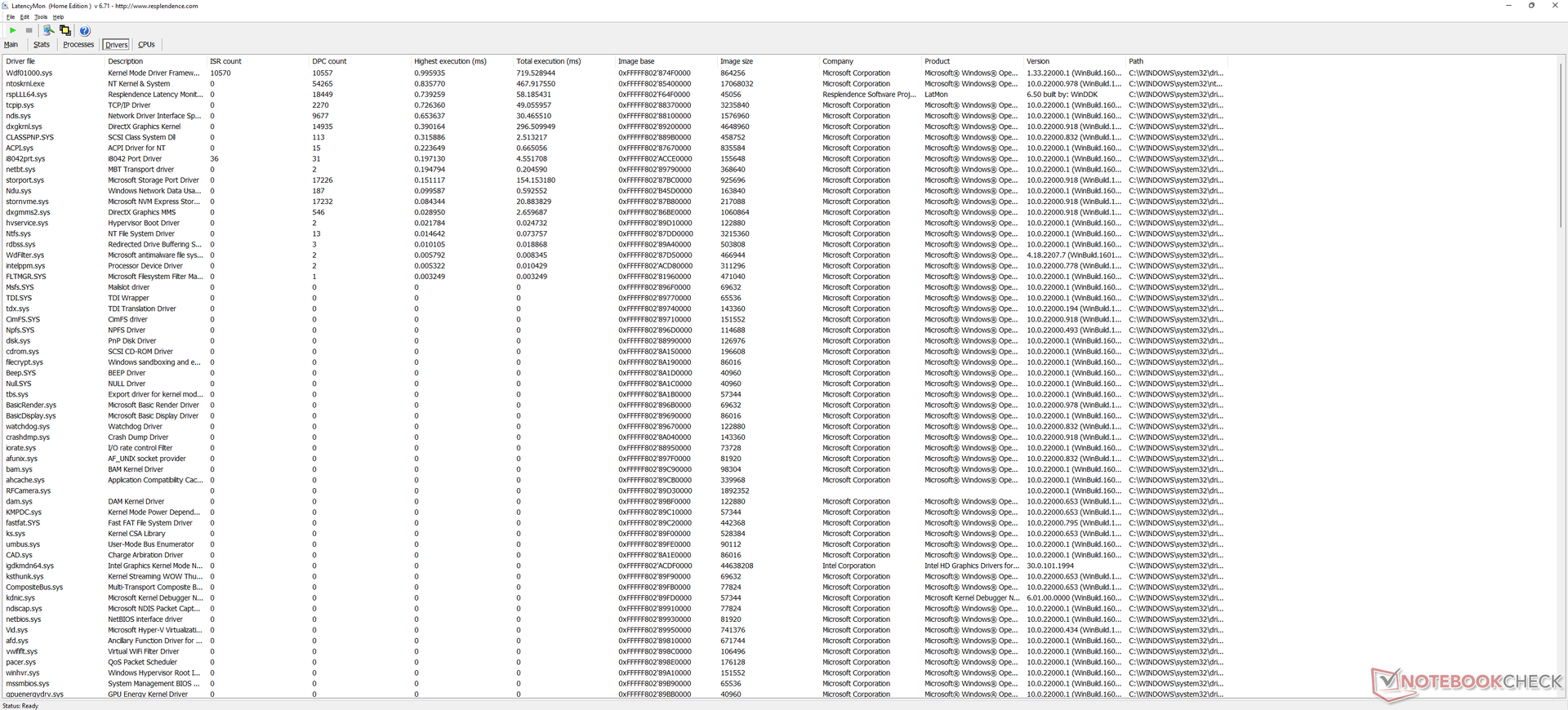Select the WdFilter.sys driver entry
Image resolution: width=1568 pixels, height=710 pixels.
click(x=25, y=255)
